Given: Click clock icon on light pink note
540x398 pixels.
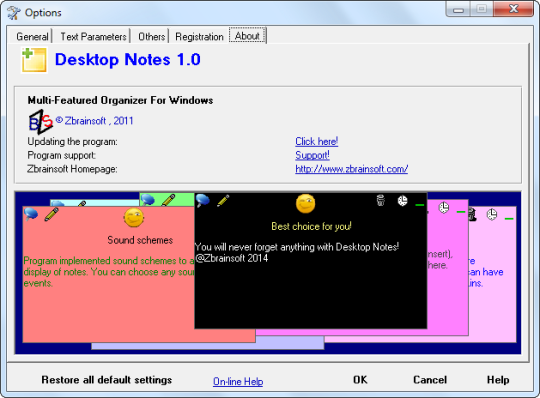Looking at the screenshot, I should 492,214.
